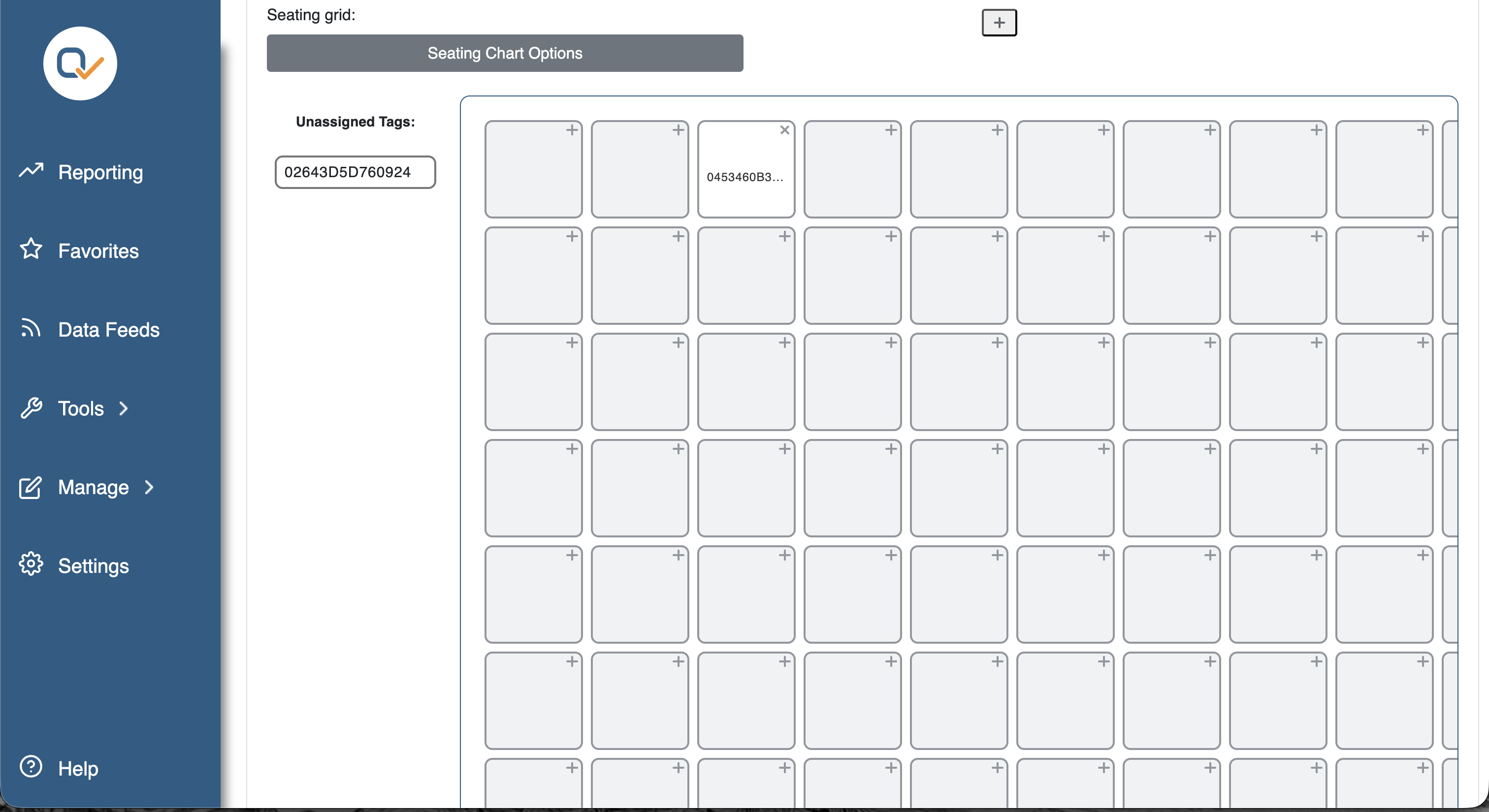1489x812 pixels.
Task: Click the app logo in the sidebar
Action: tap(80, 63)
